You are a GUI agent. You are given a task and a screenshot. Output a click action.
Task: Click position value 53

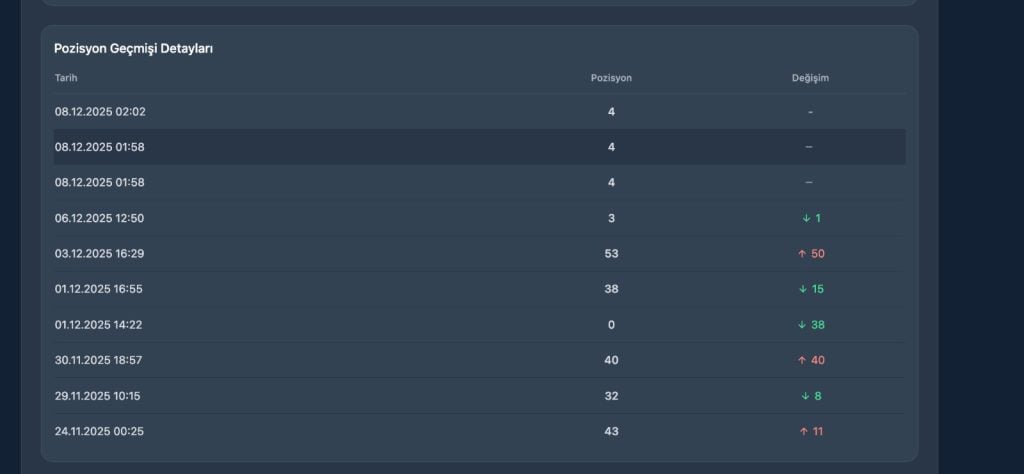[x=611, y=254]
